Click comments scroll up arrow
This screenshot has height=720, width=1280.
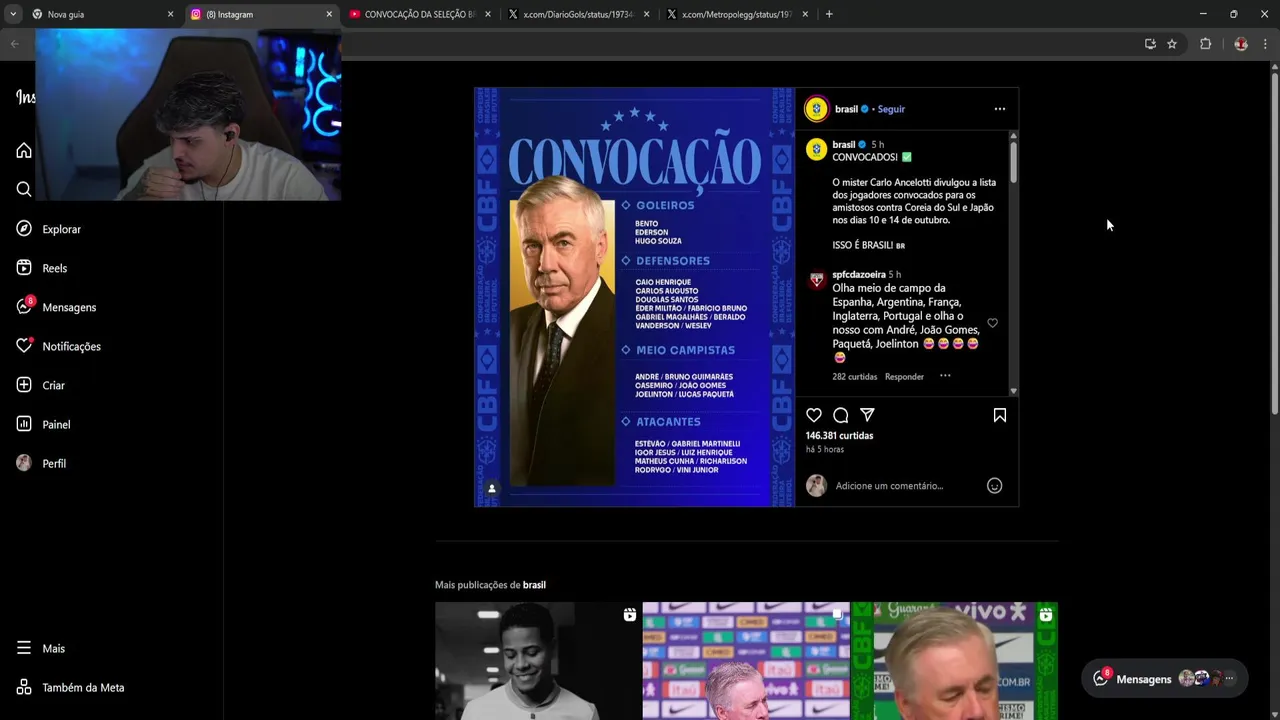click(x=1013, y=136)
